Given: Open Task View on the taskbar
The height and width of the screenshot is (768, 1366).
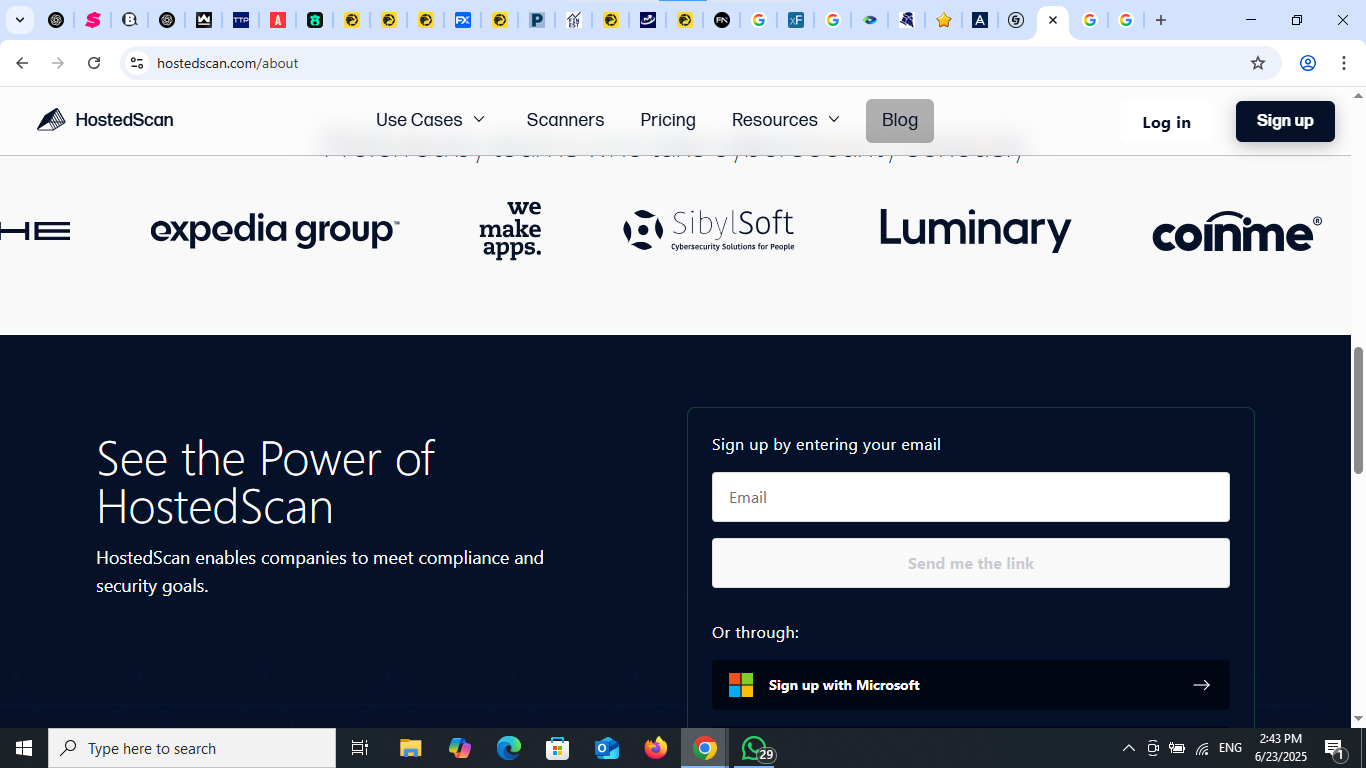Looking at the screenshot, I should point(360,748).
